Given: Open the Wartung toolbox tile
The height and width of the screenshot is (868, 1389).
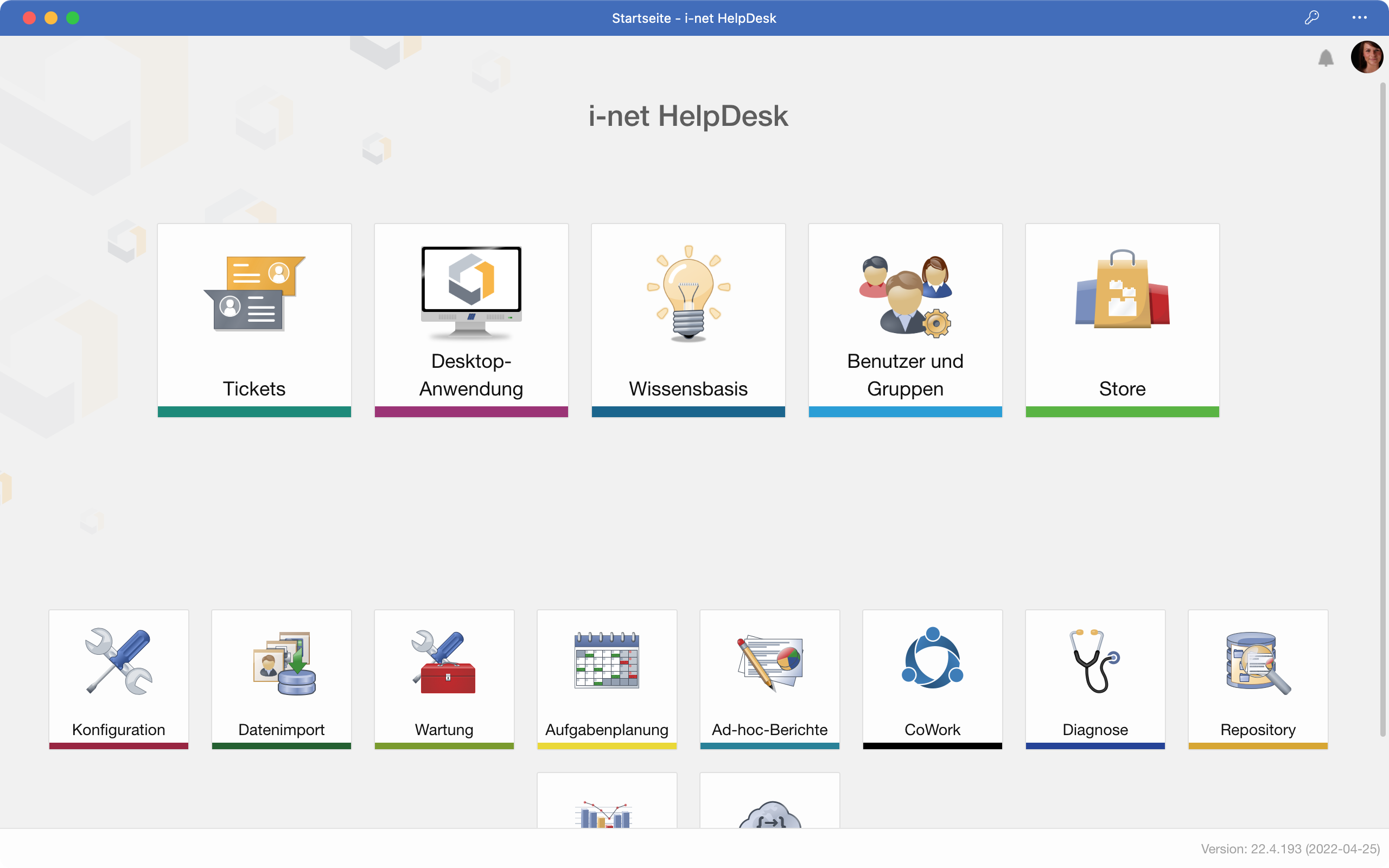Looking at the screenshot, I should click(x=444, y=680).
